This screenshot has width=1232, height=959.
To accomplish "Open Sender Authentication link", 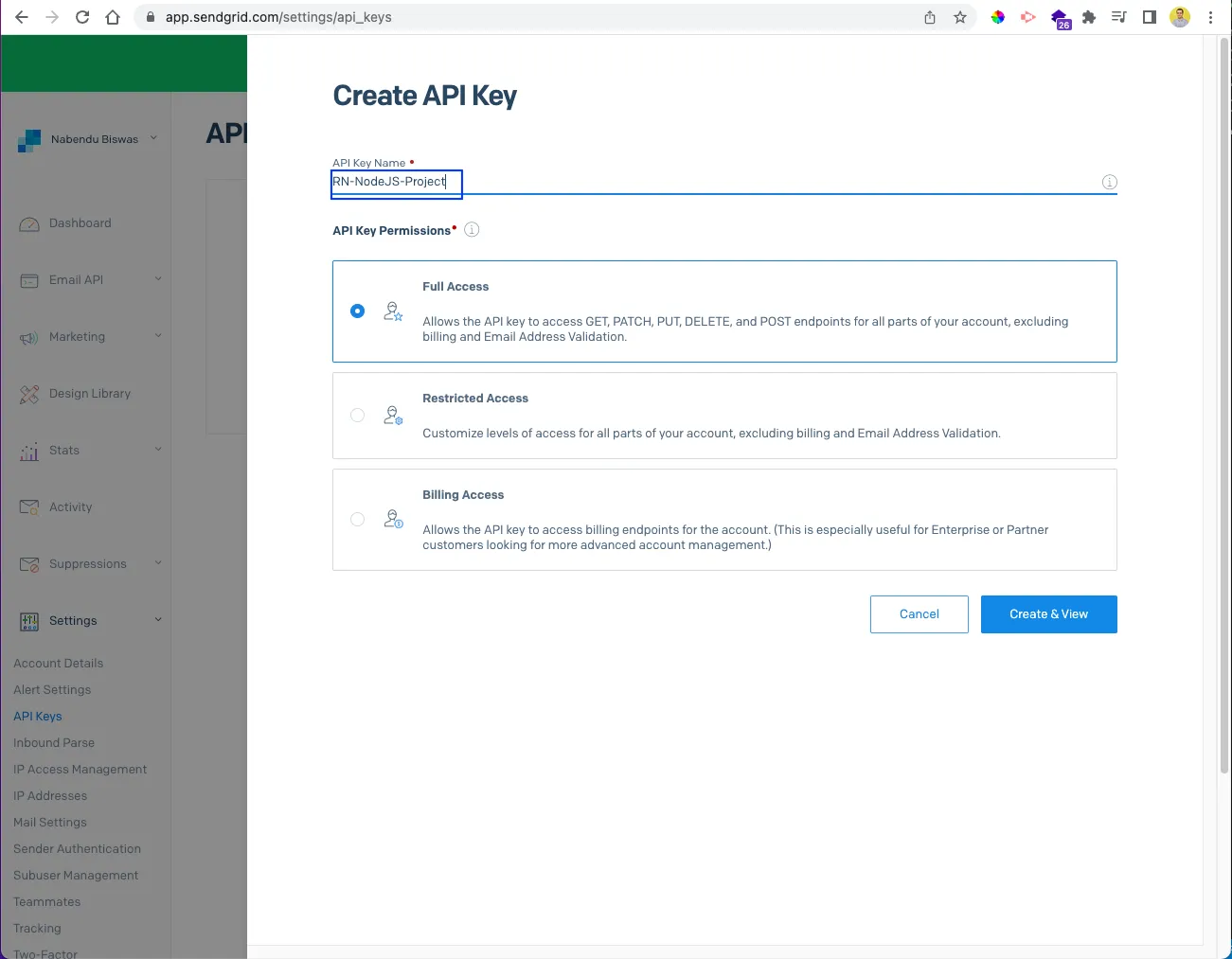I will pyautogui.click(x=78, y=849).
